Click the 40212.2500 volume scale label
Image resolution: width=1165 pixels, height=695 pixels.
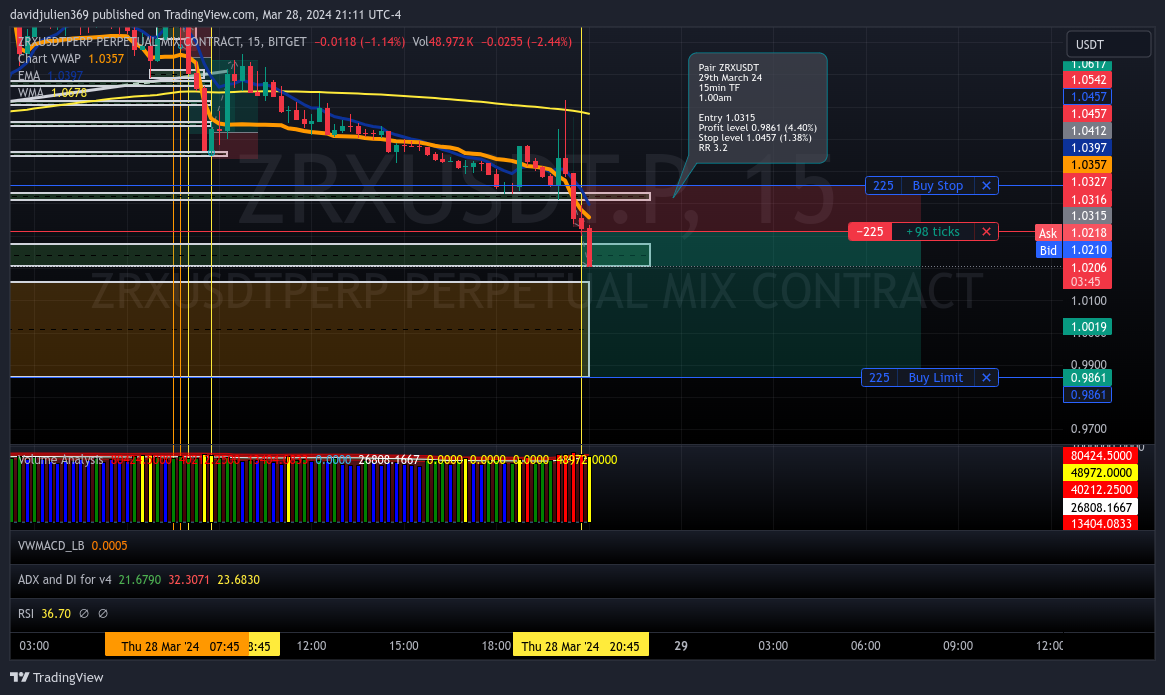(1101, 490)
